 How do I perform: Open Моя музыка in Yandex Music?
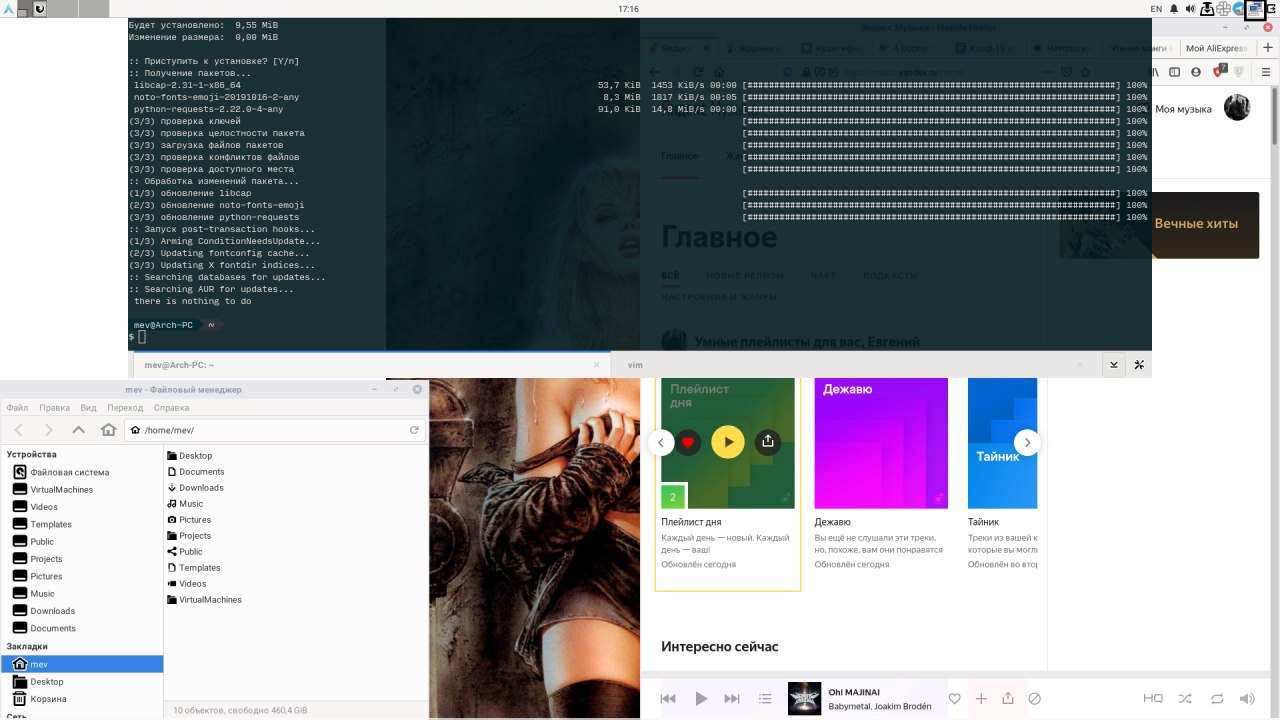(1183, 109)
